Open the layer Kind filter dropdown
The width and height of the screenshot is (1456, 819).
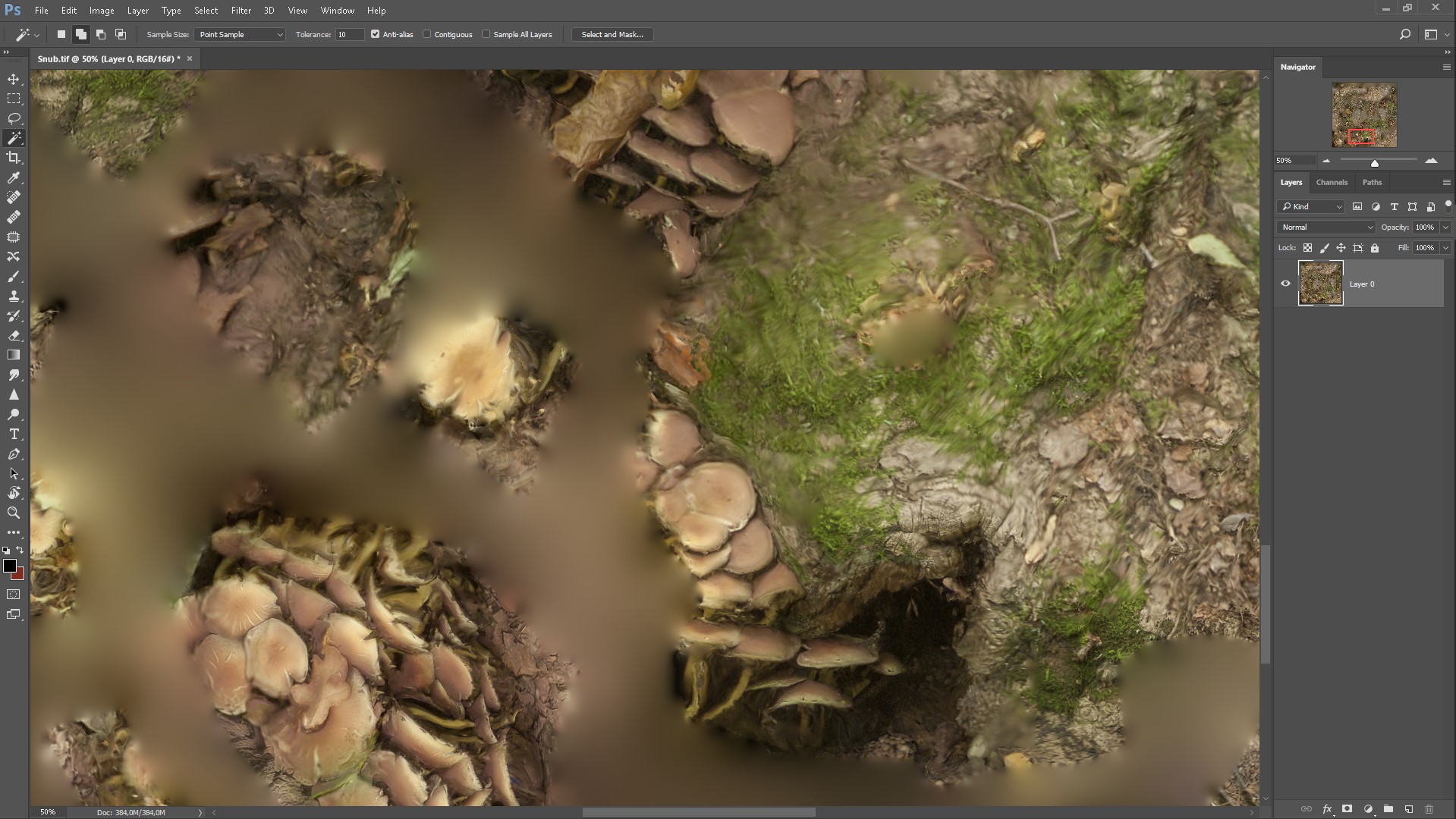(1311, 207)
